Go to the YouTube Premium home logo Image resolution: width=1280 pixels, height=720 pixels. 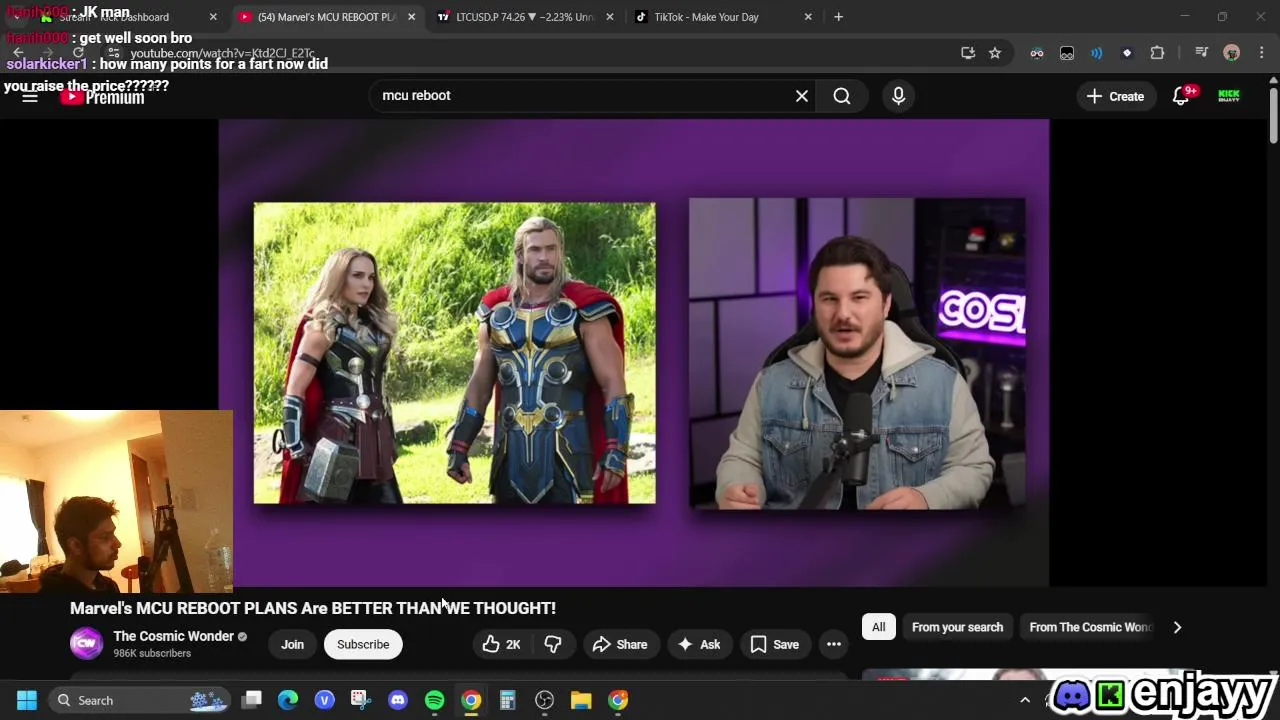102,97
